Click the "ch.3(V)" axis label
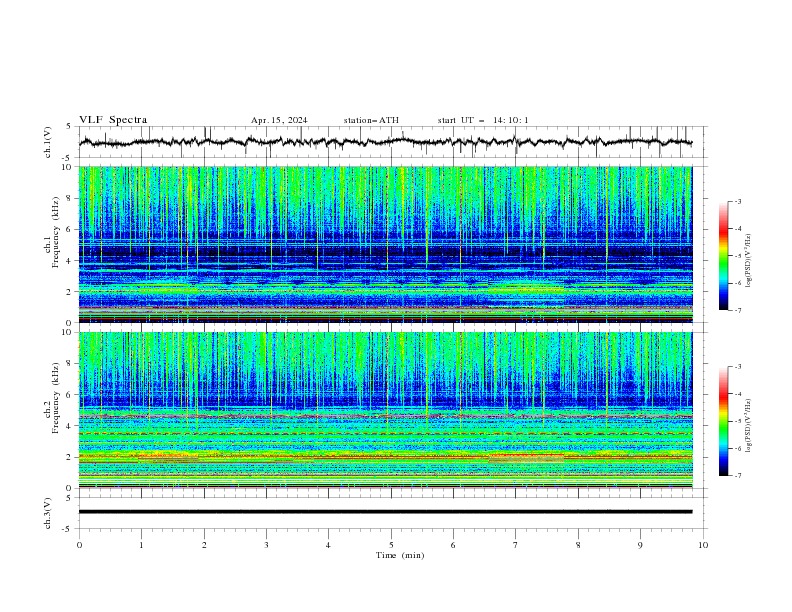 (48, 513)
